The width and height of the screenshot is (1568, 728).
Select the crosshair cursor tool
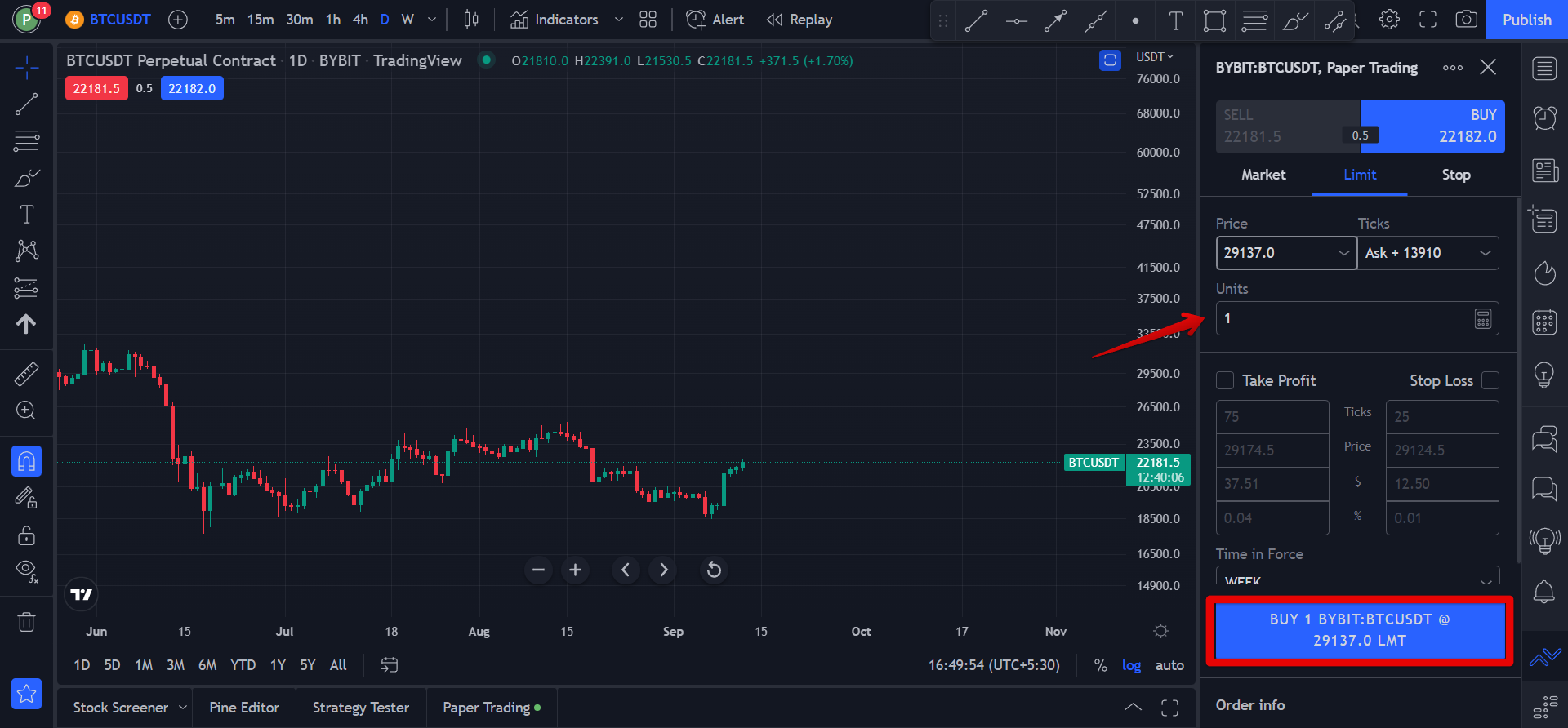tap(26, 68)
